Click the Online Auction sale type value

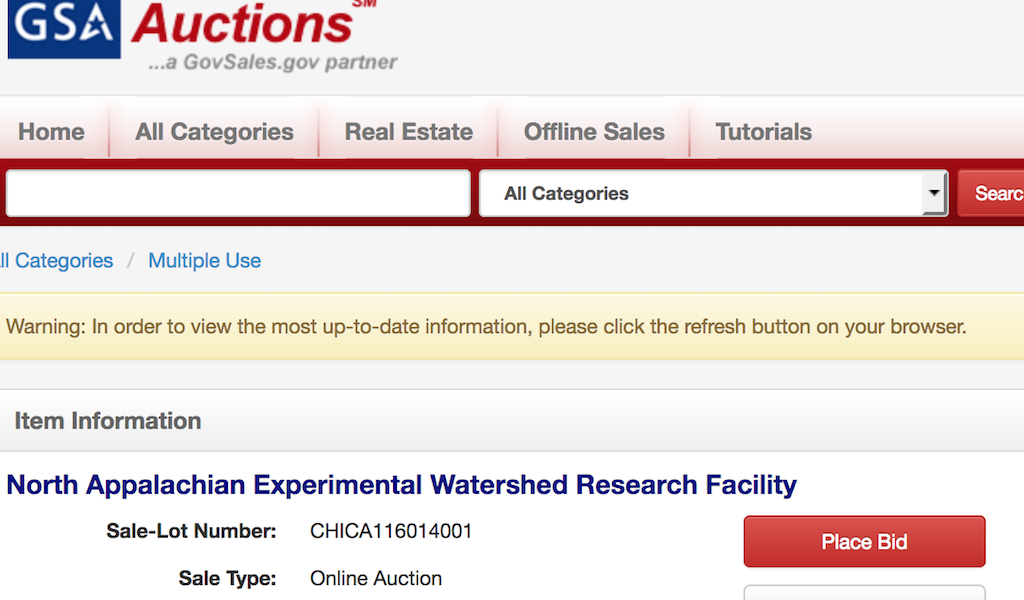376,578
